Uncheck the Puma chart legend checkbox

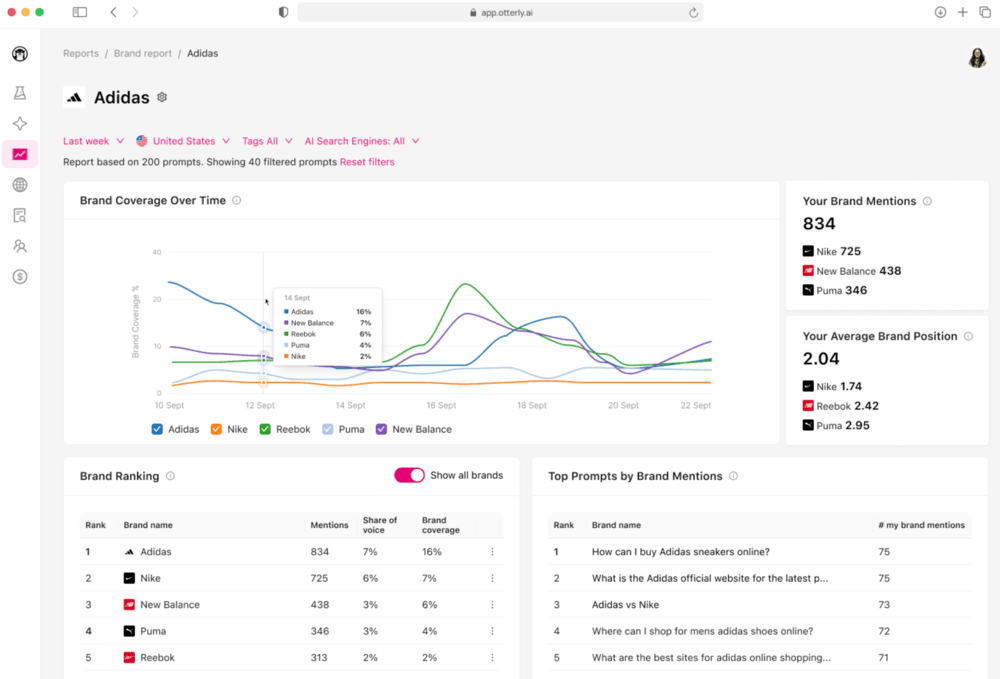[328, 429]
